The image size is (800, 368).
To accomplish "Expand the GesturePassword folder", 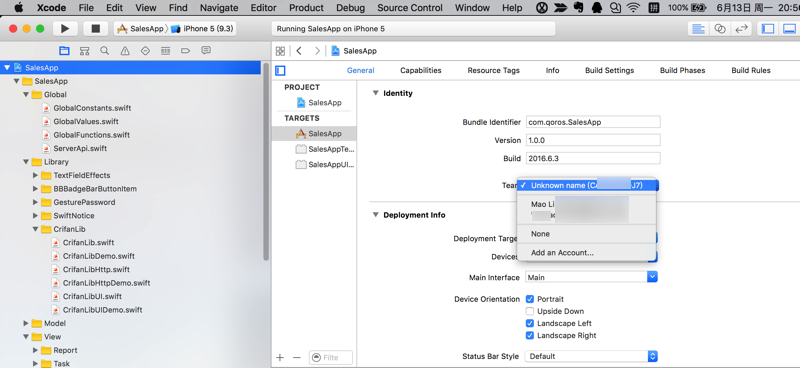I will pyautogui.click(x=35, y=202).
